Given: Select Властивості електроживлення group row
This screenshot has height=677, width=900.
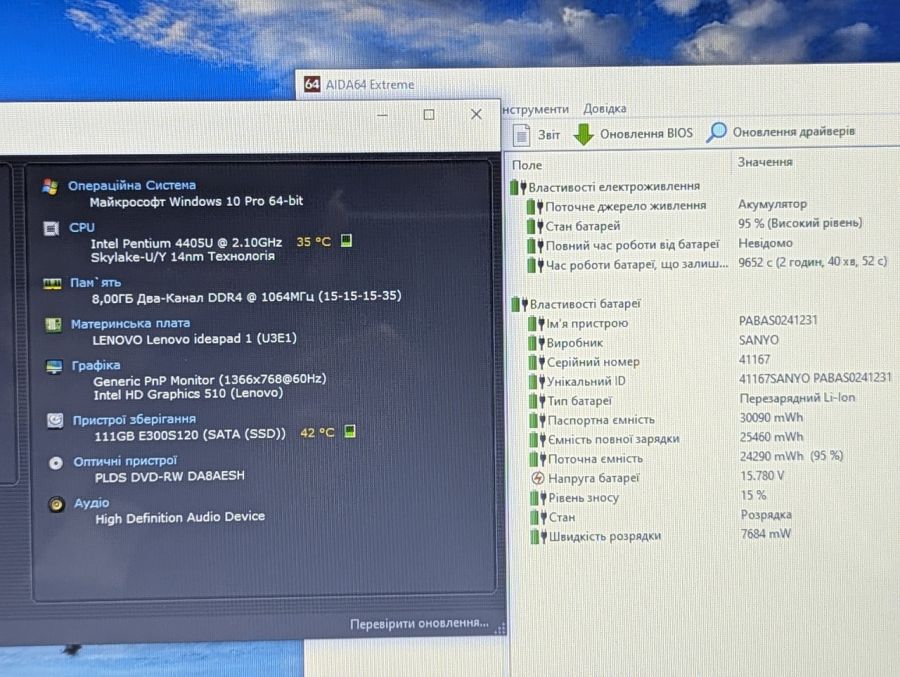Looking at the screenshot, I should (606, 187).
